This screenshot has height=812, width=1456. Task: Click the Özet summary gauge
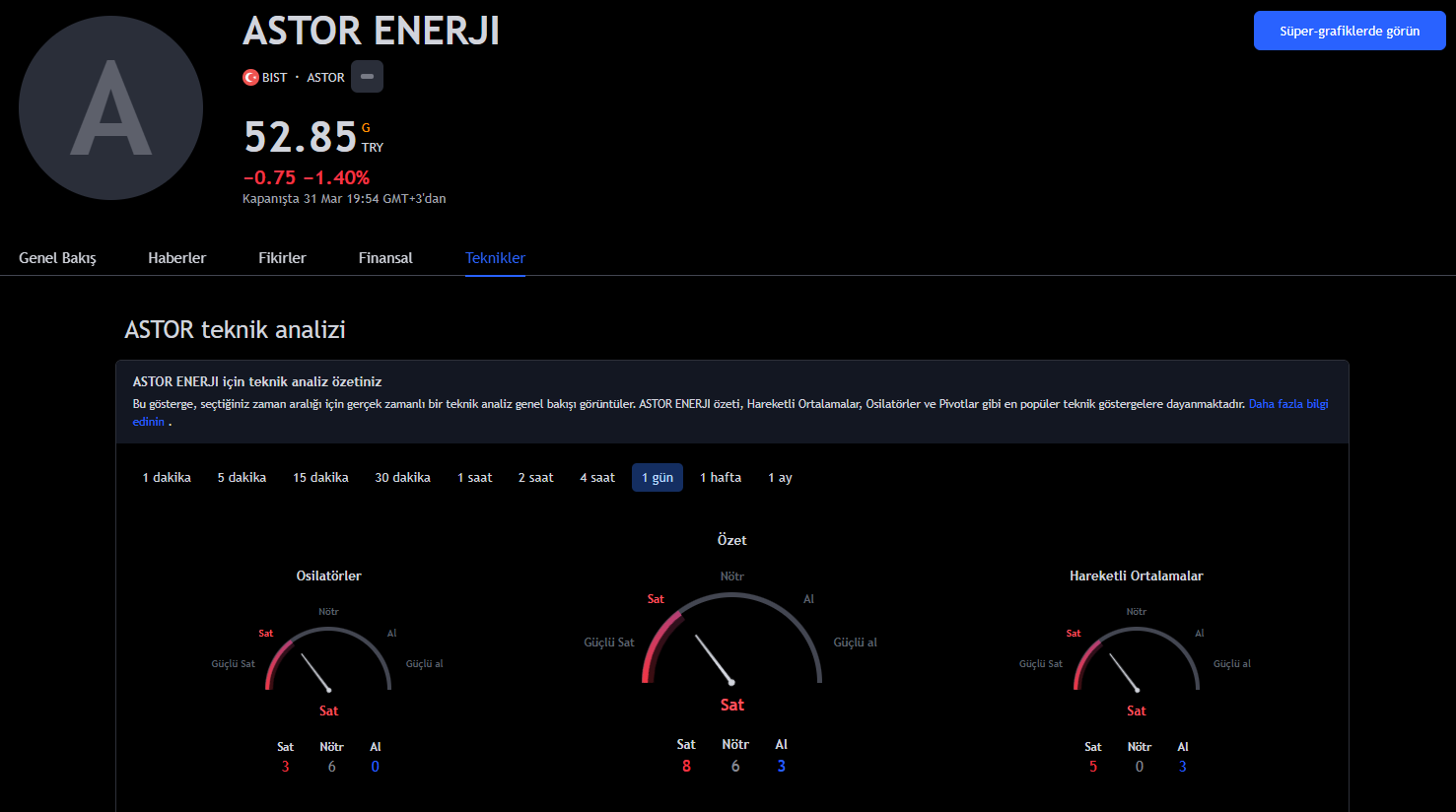coord(731,641)
